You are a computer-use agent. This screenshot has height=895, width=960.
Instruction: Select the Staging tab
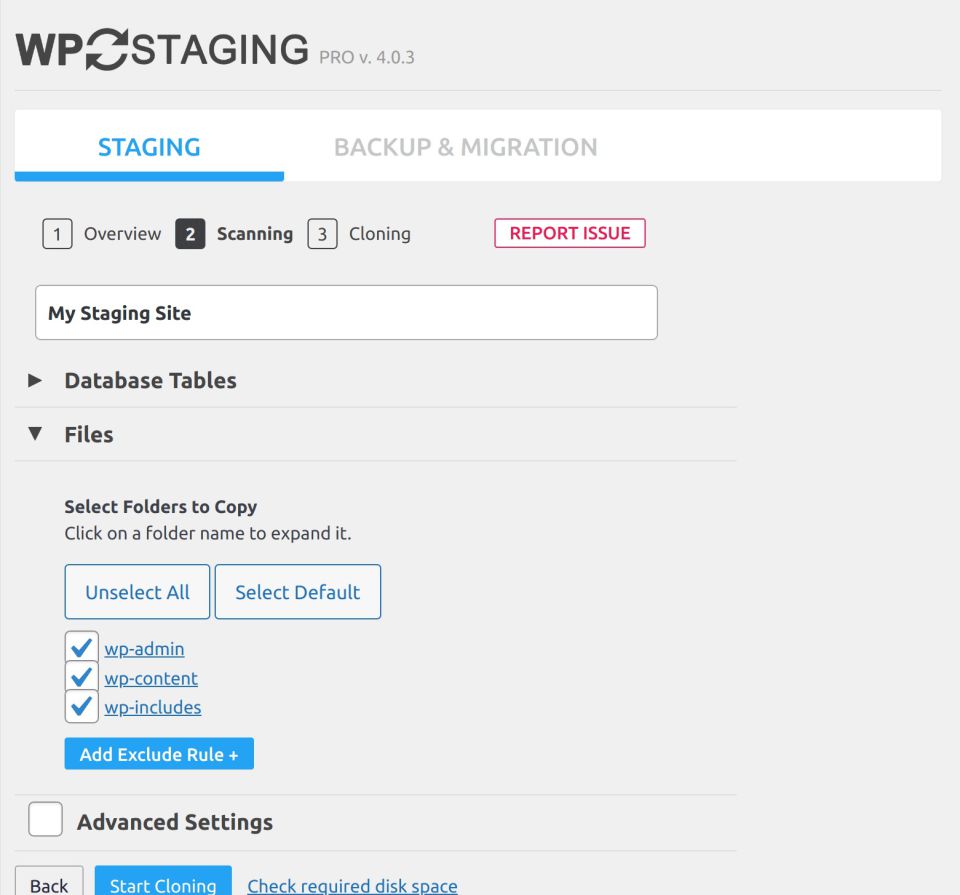click(149, 147)
